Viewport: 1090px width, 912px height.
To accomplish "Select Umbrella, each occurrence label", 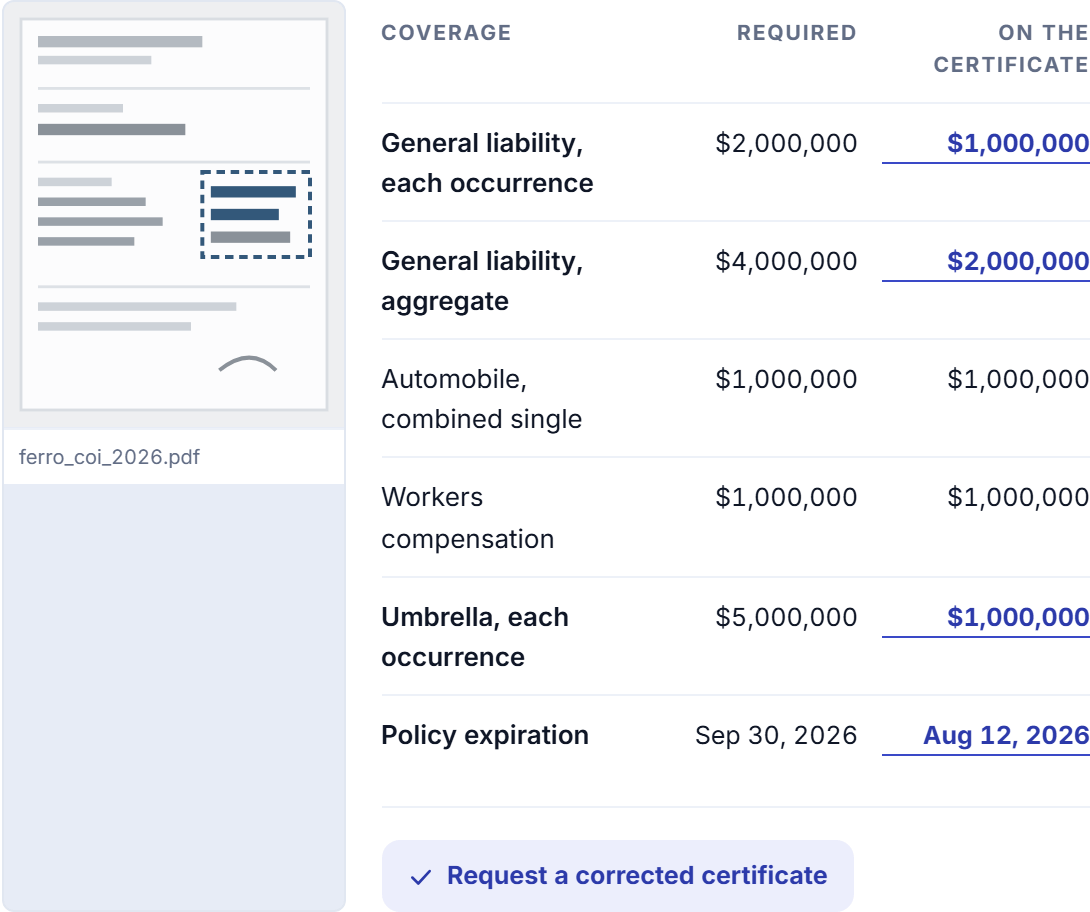I will pyautogui.click(x=475, y=637).
